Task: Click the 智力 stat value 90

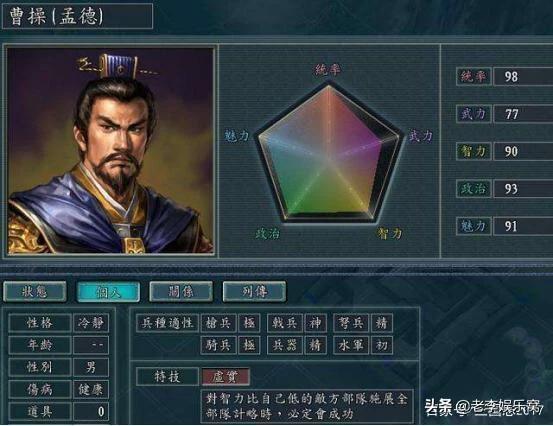Action: click(523, 151)
